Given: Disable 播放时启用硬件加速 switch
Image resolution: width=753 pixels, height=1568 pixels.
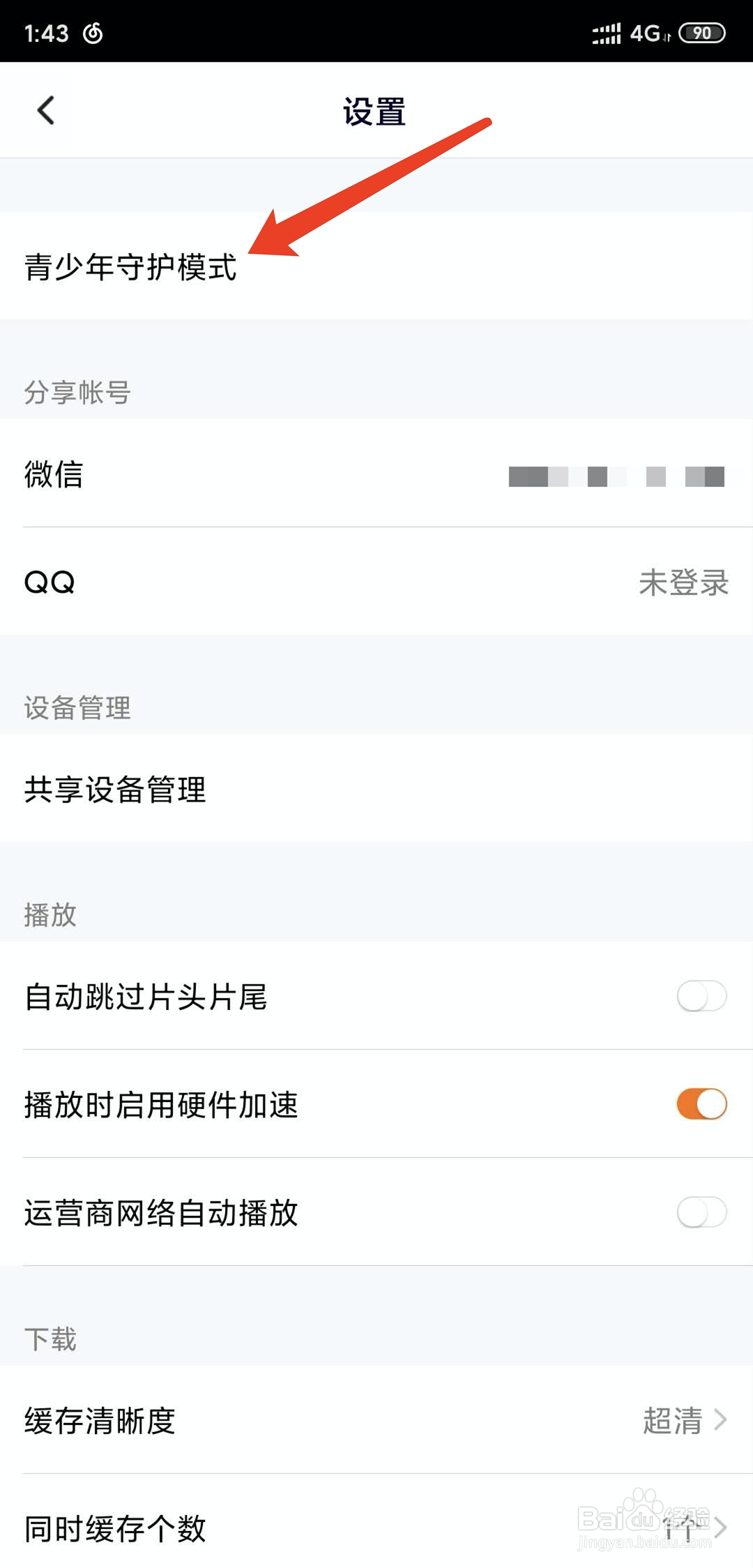Looking at the screenshot, I should click(701, 1104).
